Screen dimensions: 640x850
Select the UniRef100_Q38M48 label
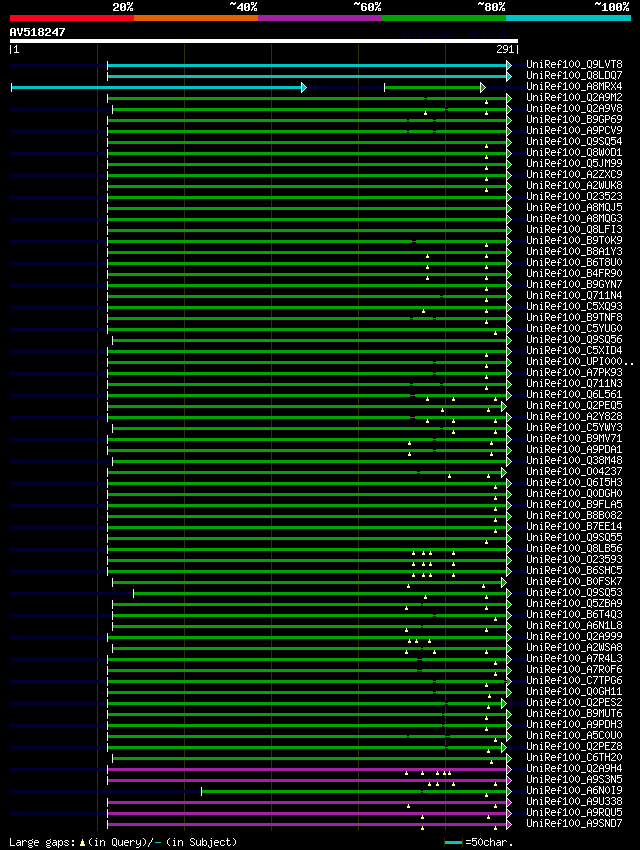tap(574, 461)
